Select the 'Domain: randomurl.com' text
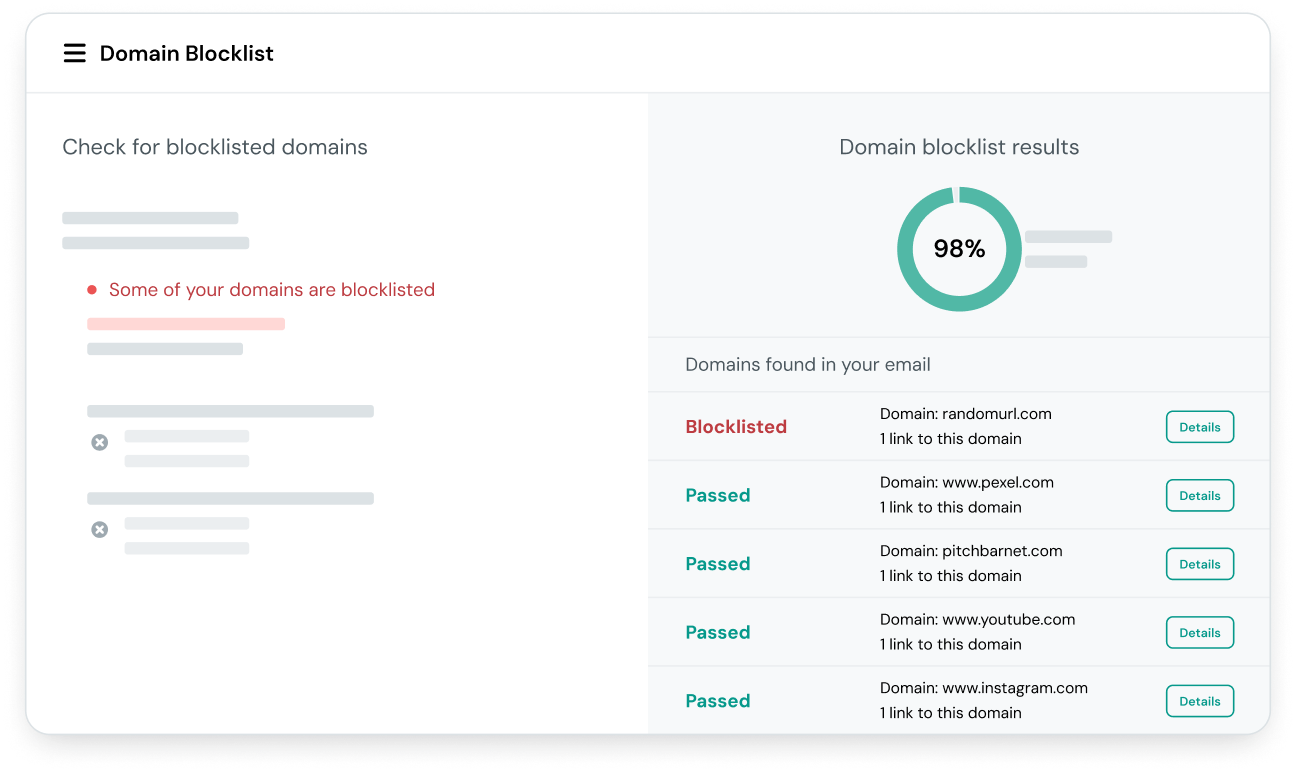1296x773 pixels. point(966,414)
